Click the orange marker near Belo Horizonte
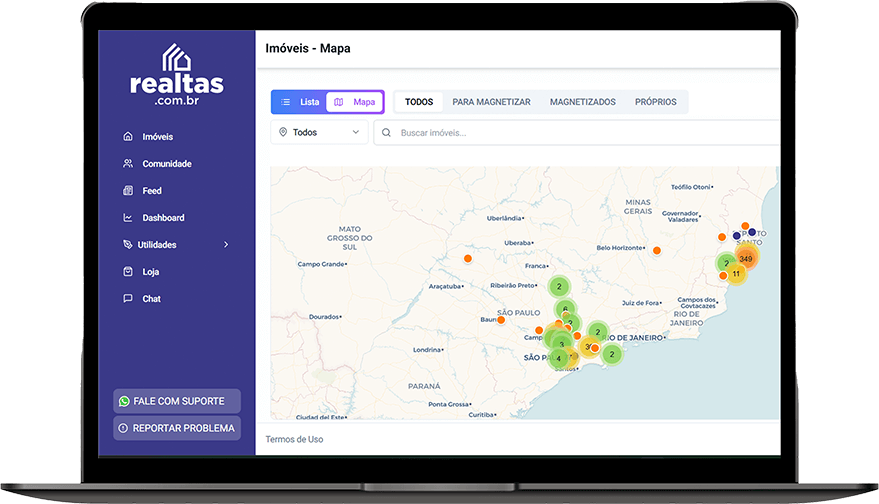 tap(656, 251)
